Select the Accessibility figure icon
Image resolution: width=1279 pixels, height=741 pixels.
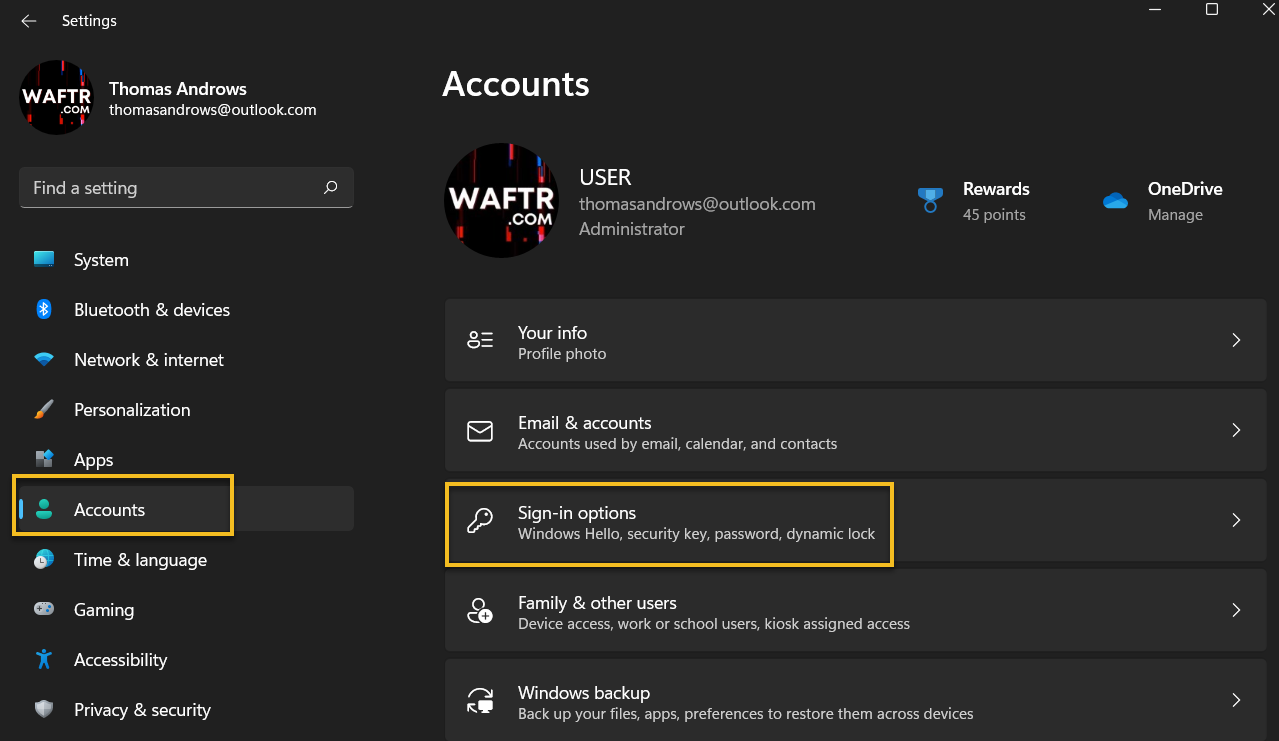pyautogui.click(x=44, y=660)
